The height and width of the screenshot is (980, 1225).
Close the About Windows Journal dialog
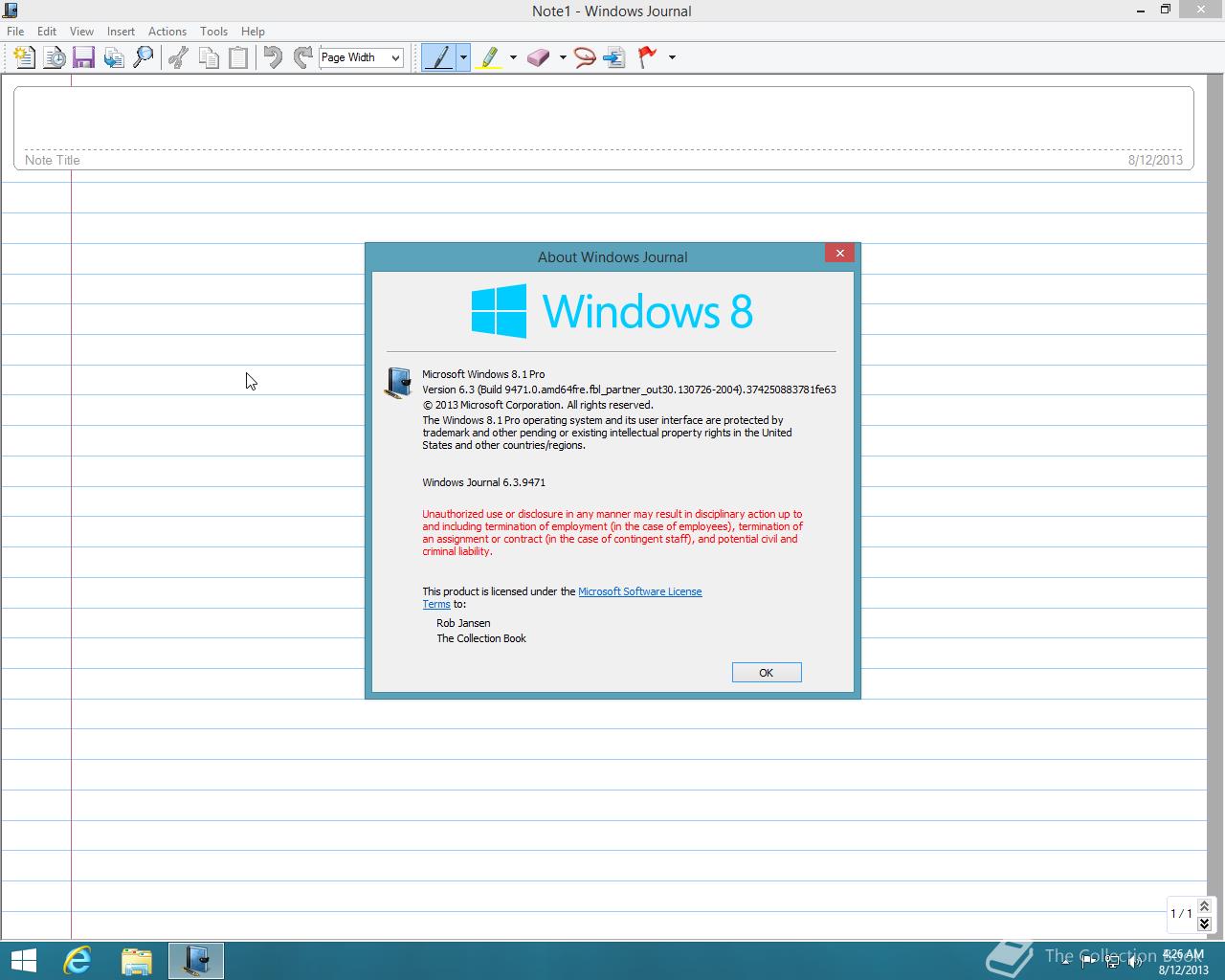tap(839, 253)
